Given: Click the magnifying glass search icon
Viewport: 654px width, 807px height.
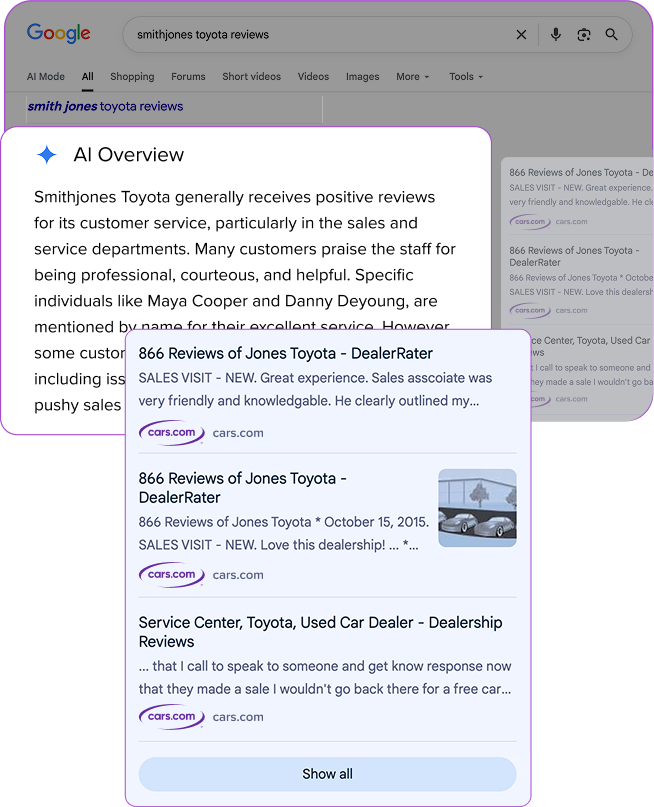Looking at the screenshot, I should [612, 35].
